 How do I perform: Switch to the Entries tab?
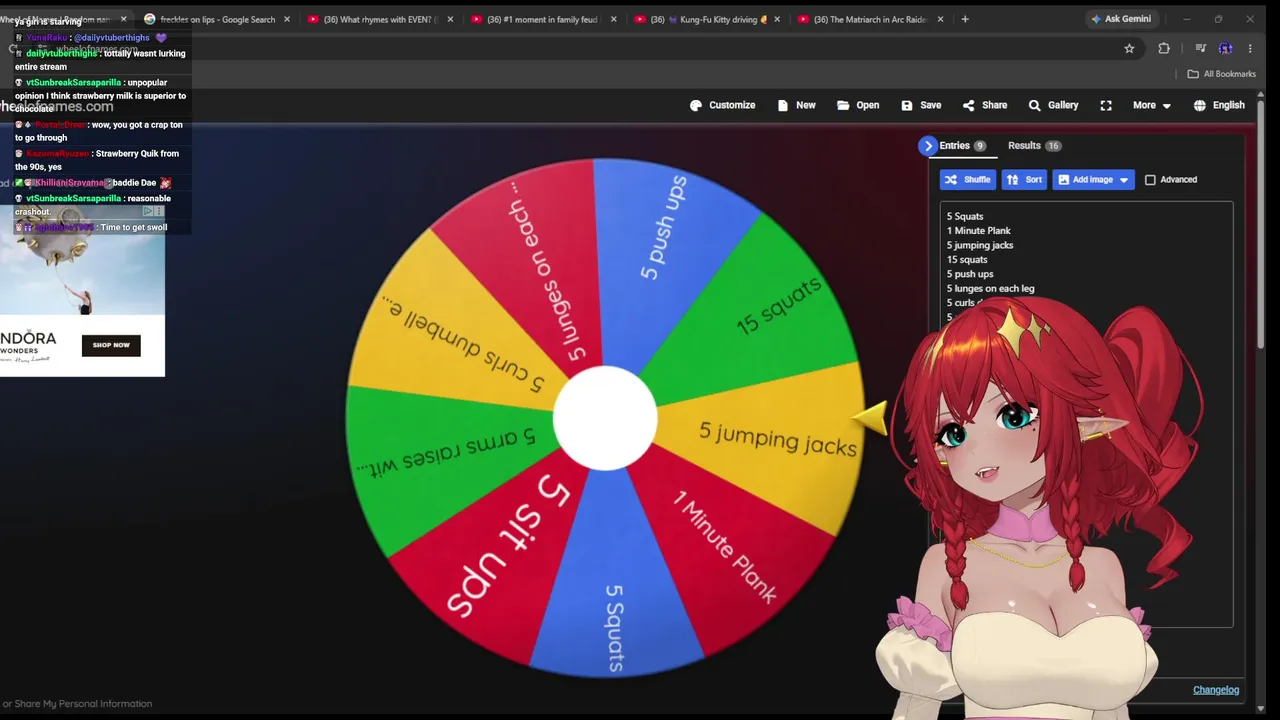point(962,146)
